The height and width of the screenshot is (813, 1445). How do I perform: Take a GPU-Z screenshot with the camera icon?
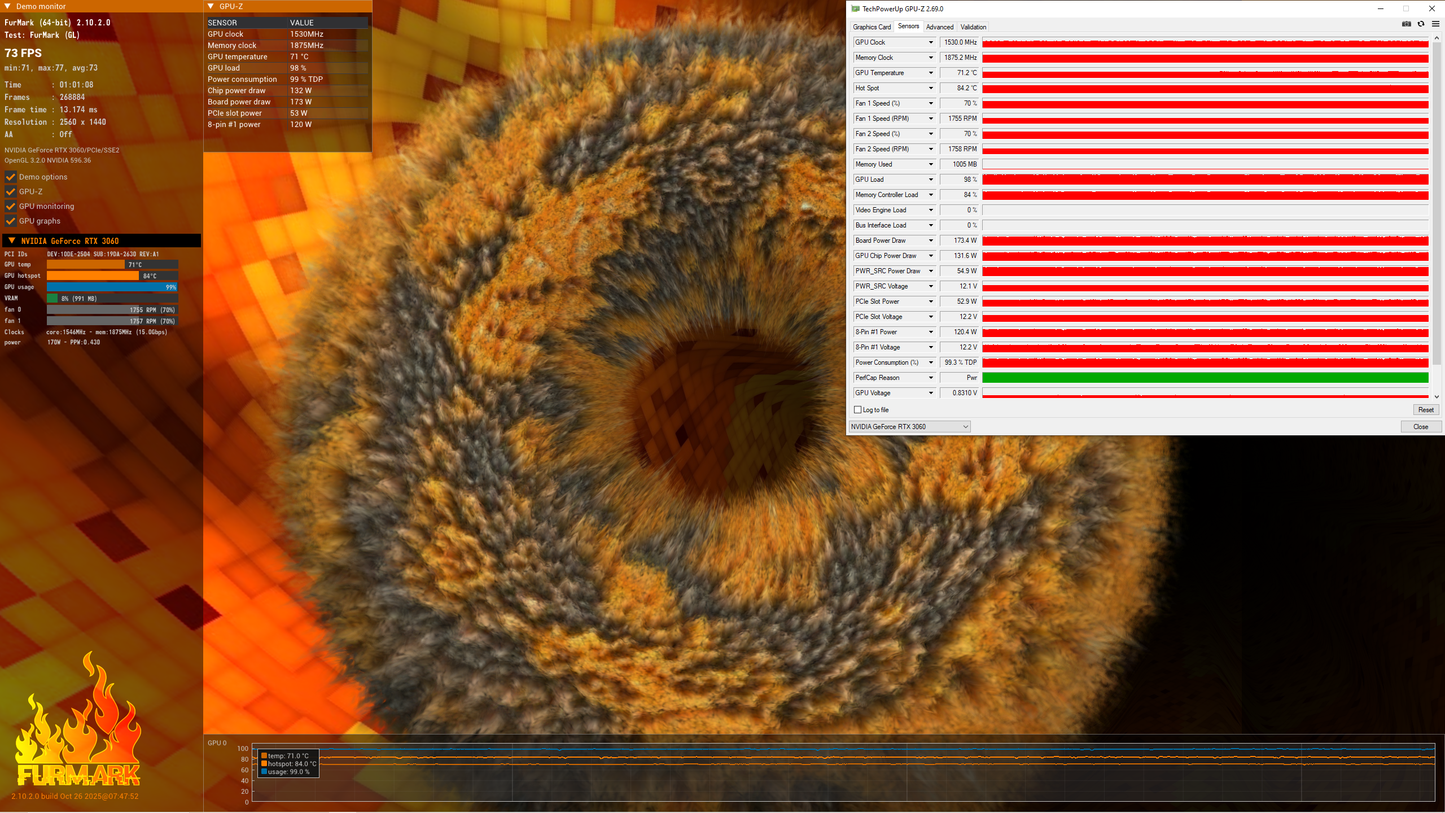coord(1407,24)
